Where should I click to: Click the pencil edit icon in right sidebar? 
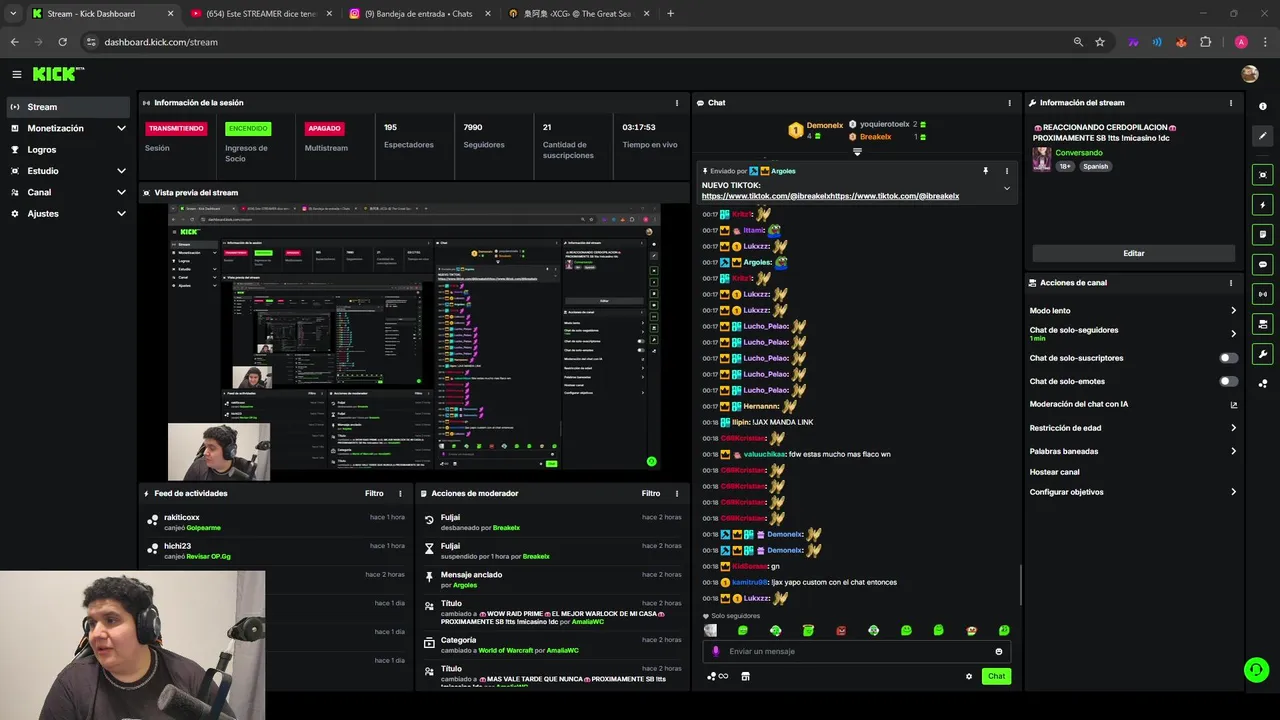(1262, 135)
